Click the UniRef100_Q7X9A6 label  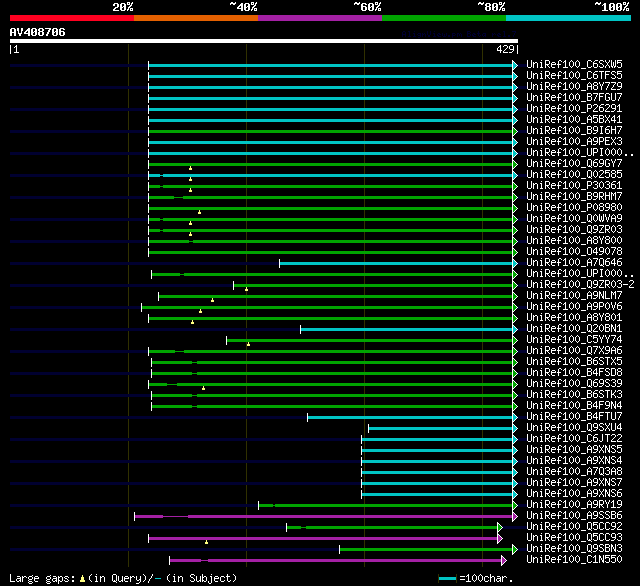point(574,351)
